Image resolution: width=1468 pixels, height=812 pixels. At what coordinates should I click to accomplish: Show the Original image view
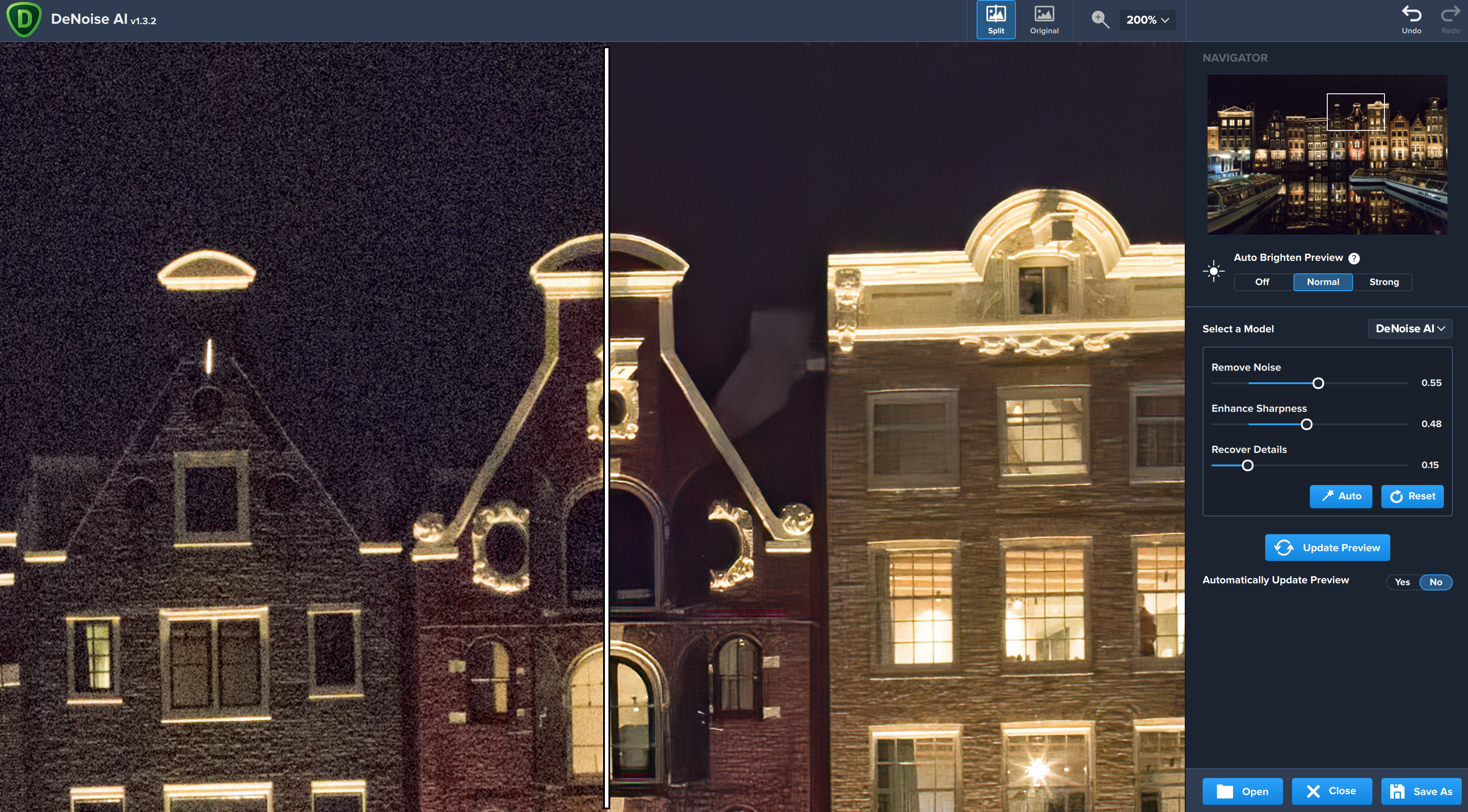click(x=1044, y=19)
